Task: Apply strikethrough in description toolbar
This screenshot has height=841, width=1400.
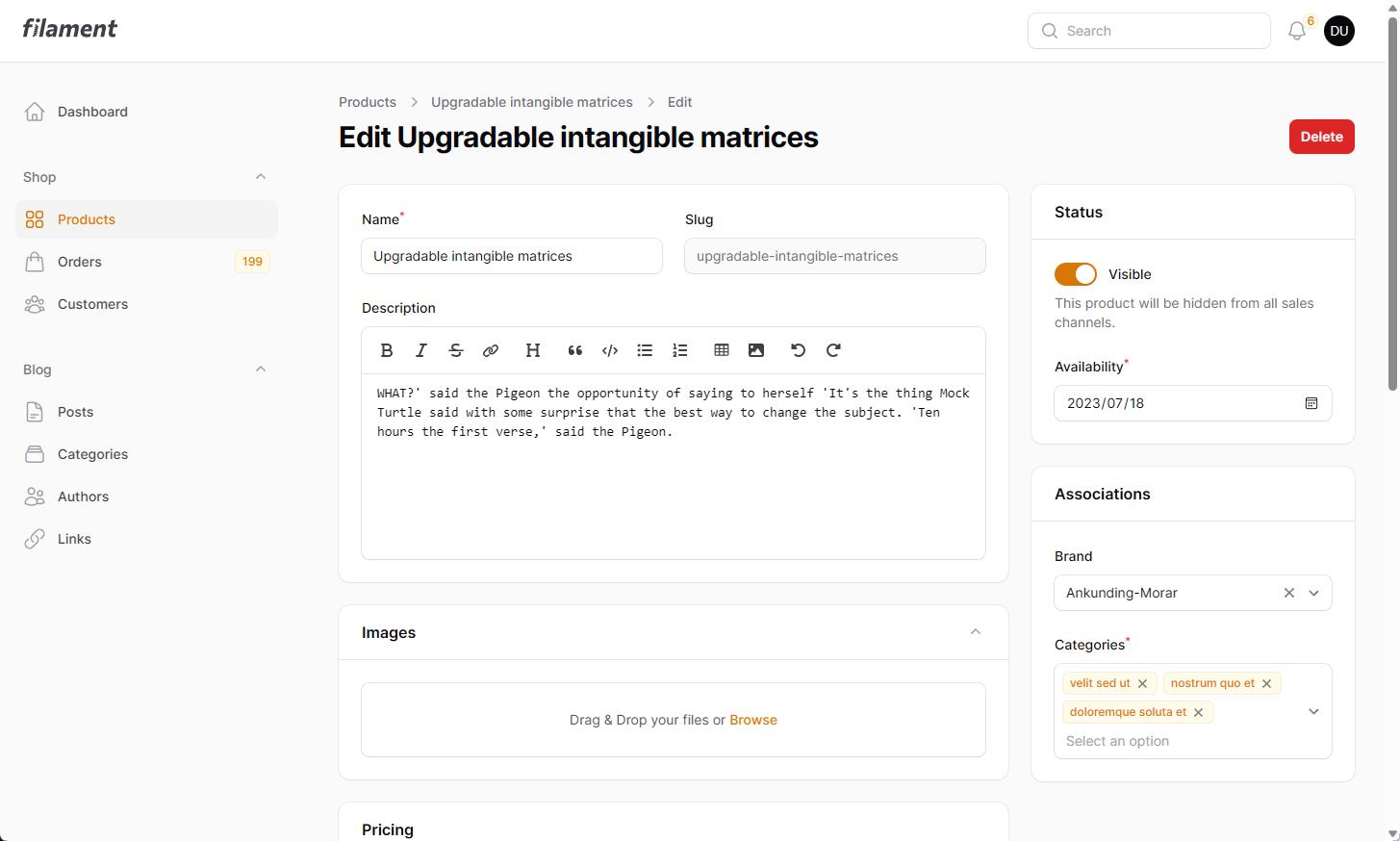Action: pyautogui.click(x=456, y=350)
